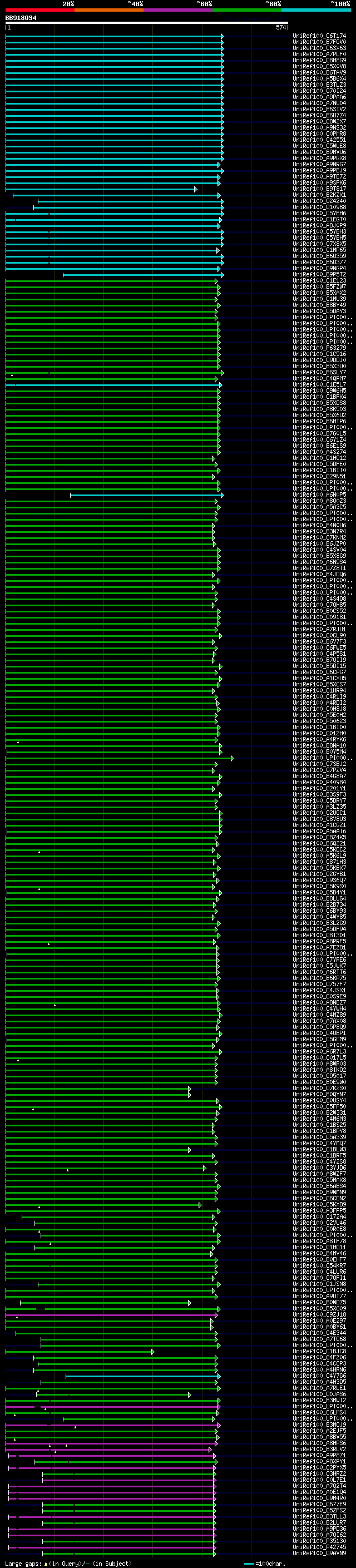
Task: Open hit UniRef100_B3TLZ3
Action: pyautogui.click(x=319, y=85)
